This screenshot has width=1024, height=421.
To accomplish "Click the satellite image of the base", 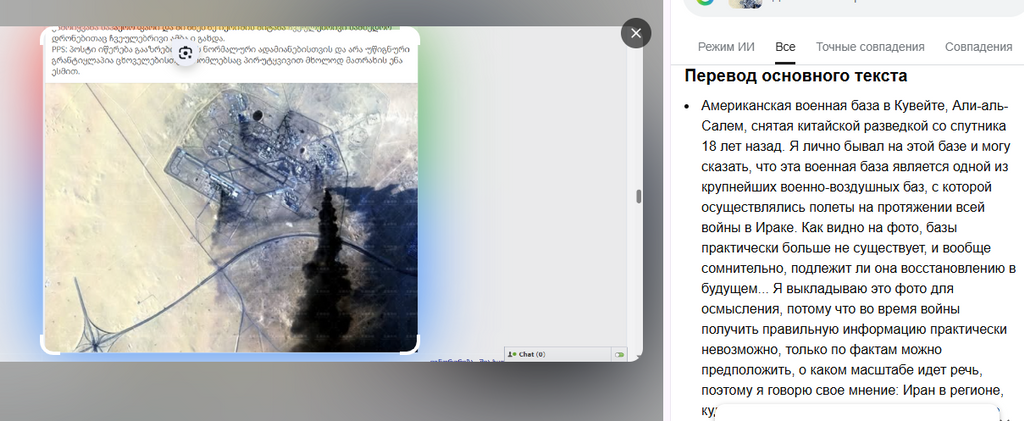I will 231,217.
